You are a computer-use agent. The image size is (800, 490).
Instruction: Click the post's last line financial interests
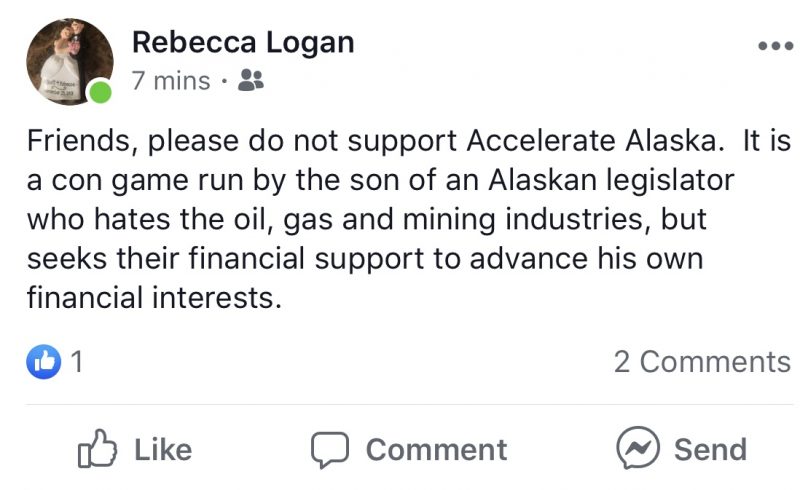click(154, 297)
